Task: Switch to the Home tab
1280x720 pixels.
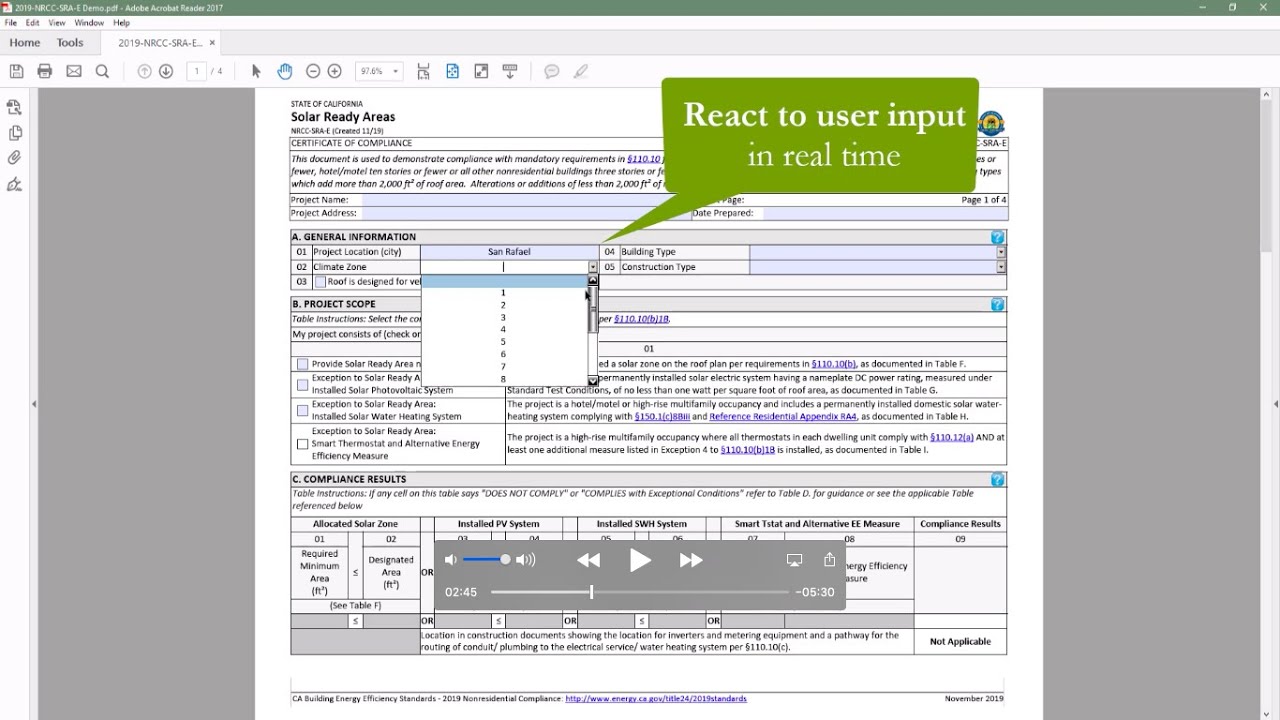Action: coord(25,43)
